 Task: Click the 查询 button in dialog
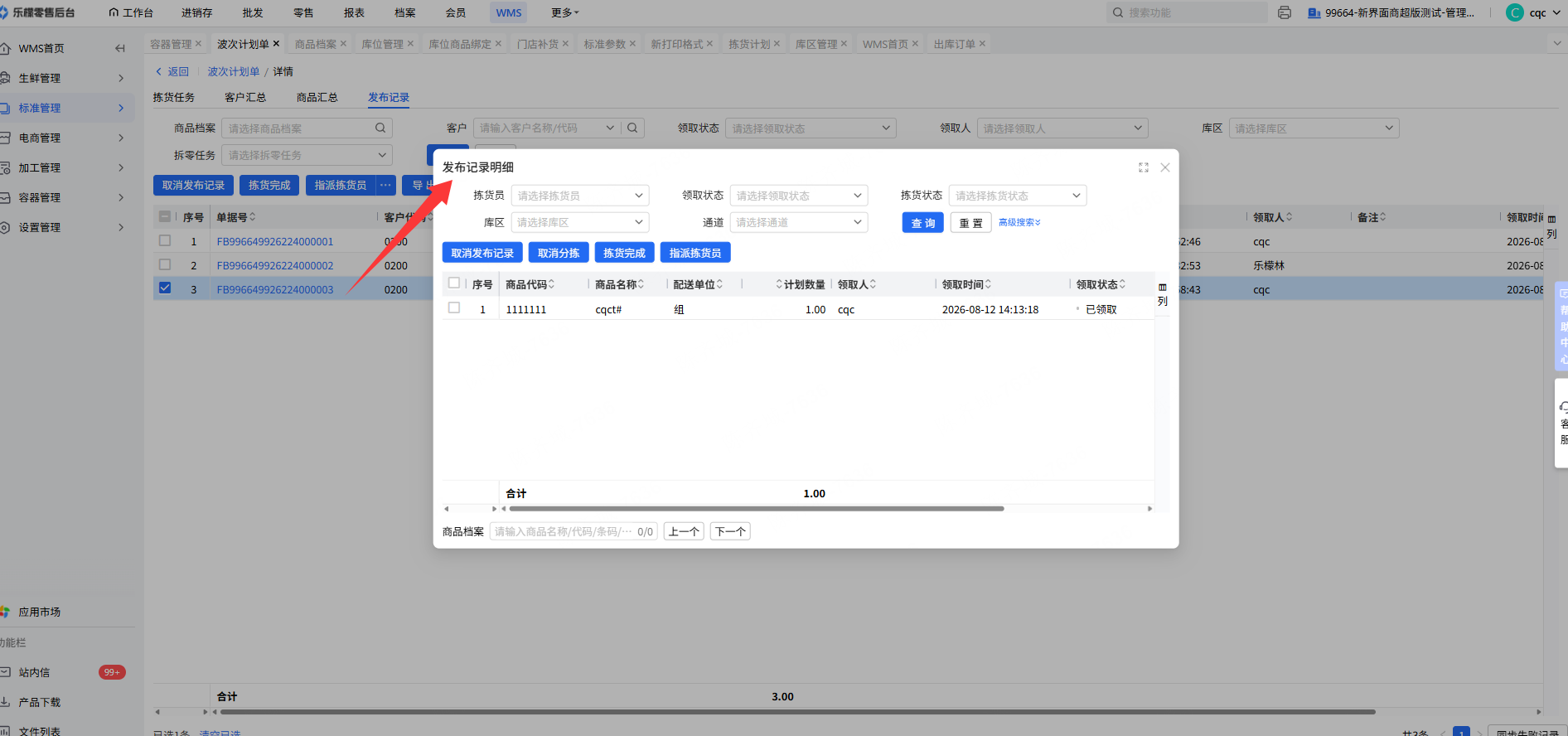point(923,223)
